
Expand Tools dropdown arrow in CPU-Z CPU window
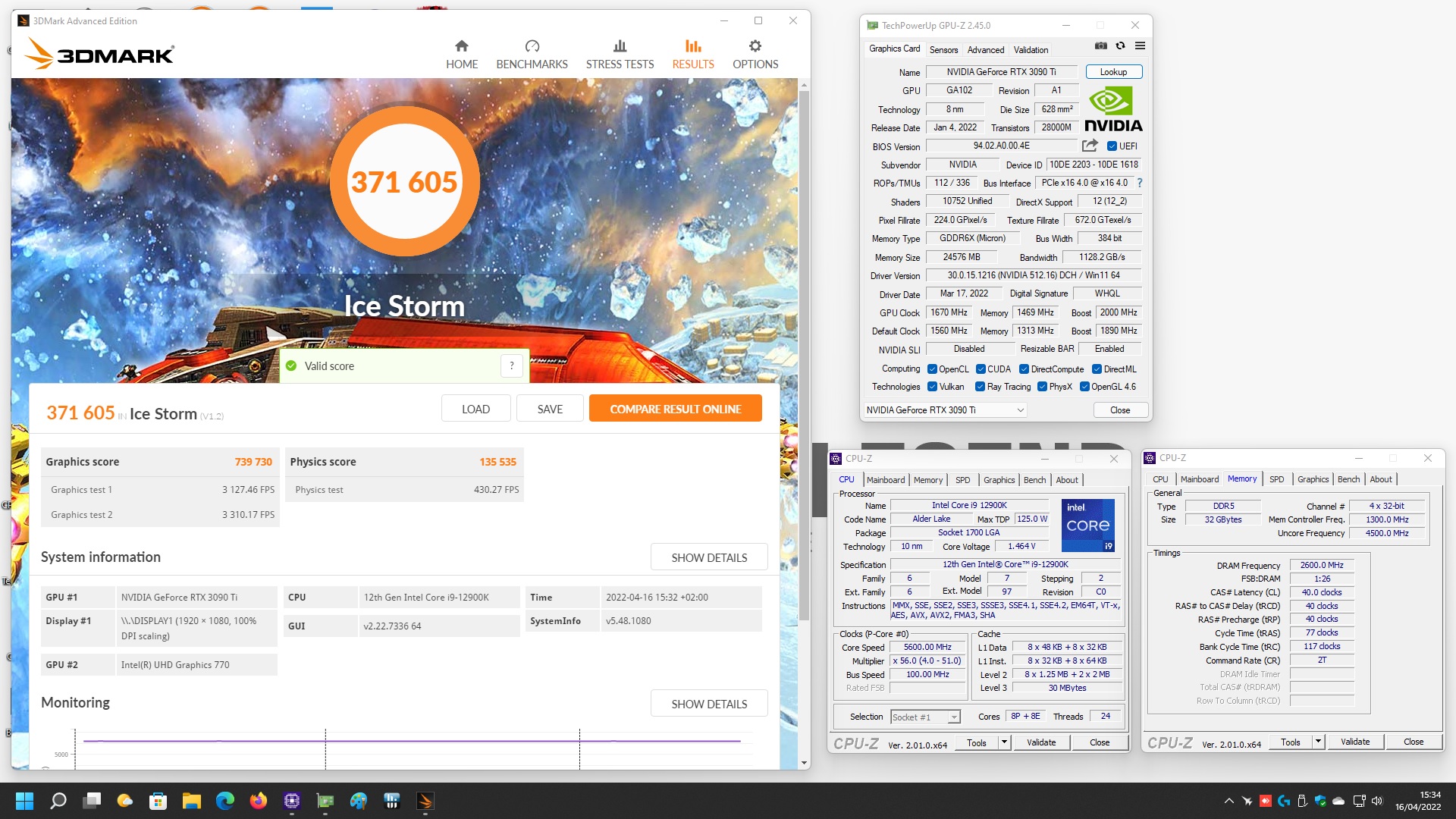click(x=1004, y=742)
